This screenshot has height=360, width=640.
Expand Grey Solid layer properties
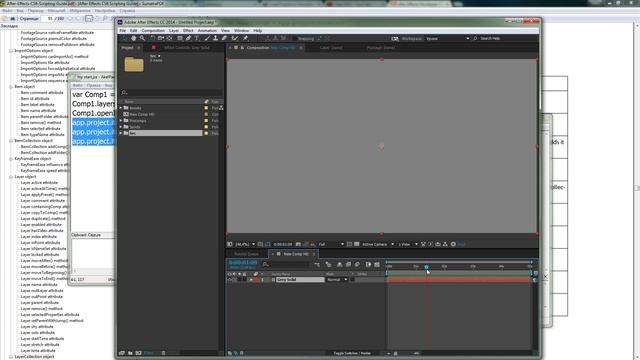(251, 280)
